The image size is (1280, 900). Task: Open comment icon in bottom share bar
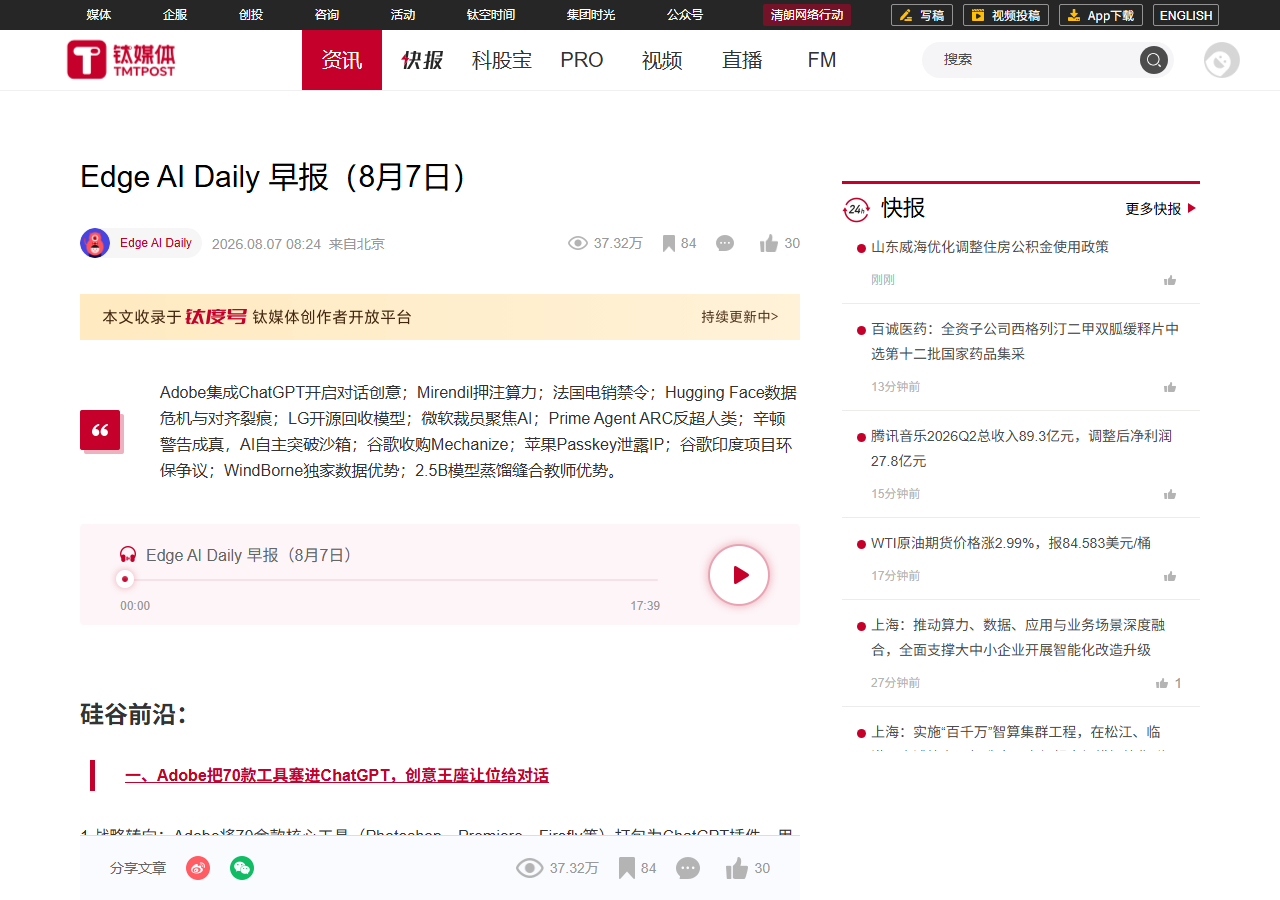pos(688,868)
